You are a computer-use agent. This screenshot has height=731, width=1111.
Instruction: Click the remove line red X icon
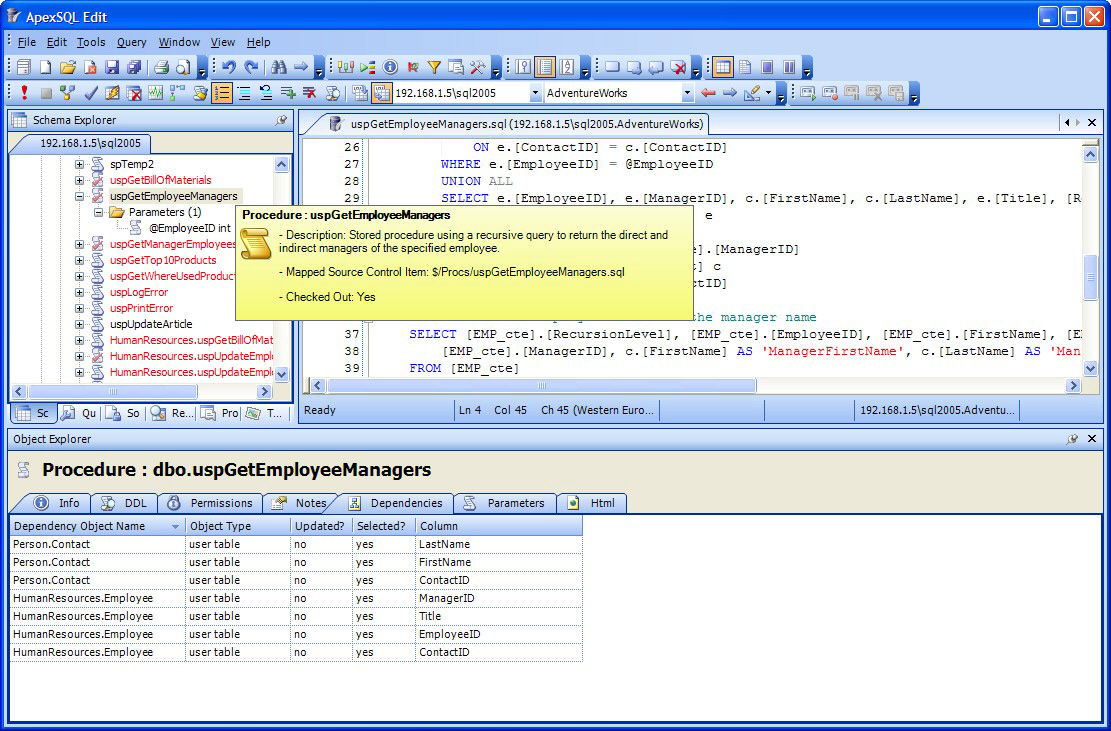310,93
